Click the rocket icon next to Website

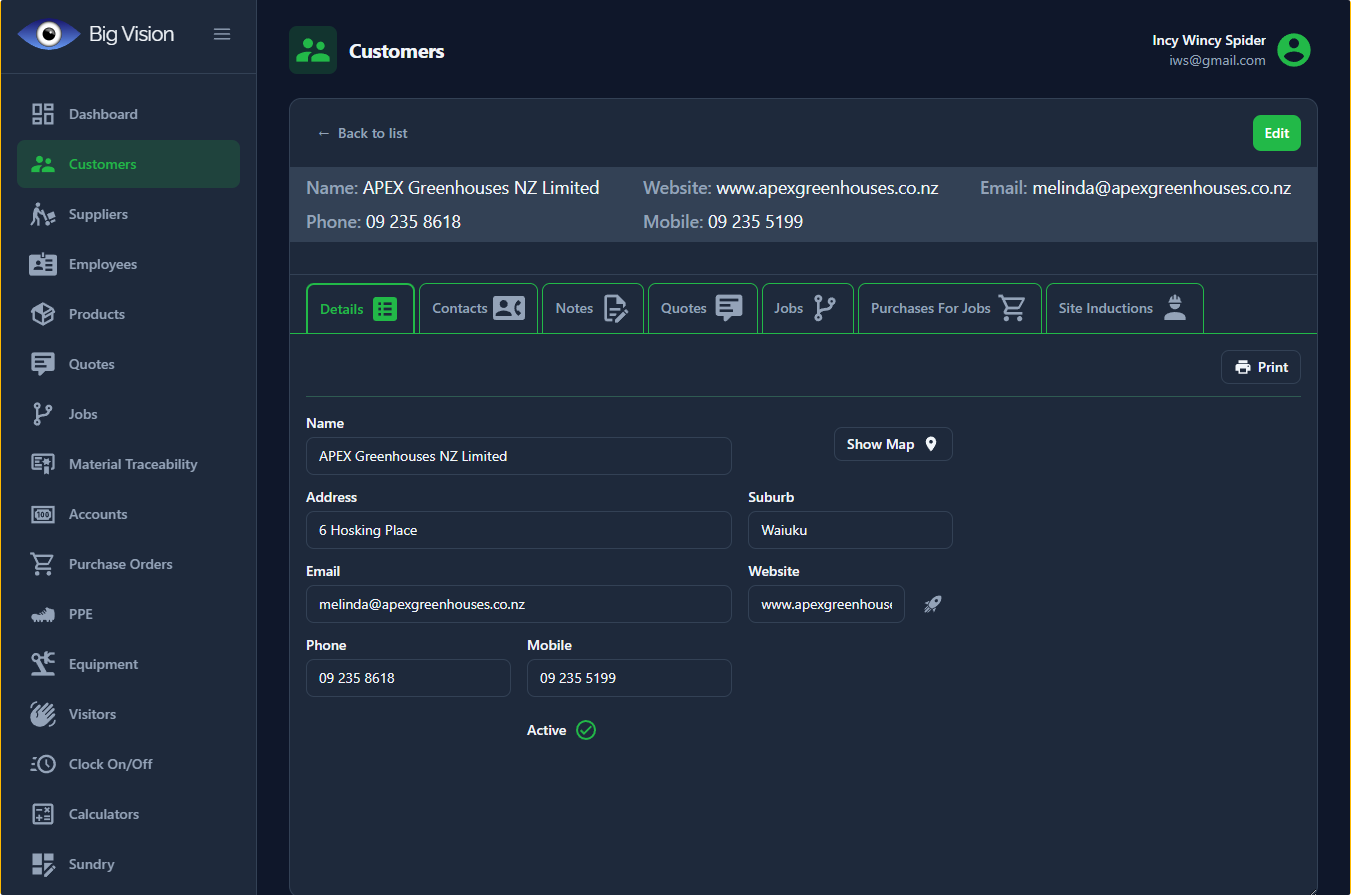932,604
